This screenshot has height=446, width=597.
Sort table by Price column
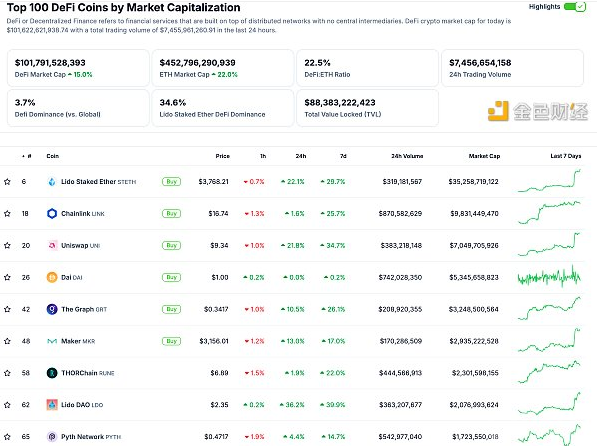[222, 156]
